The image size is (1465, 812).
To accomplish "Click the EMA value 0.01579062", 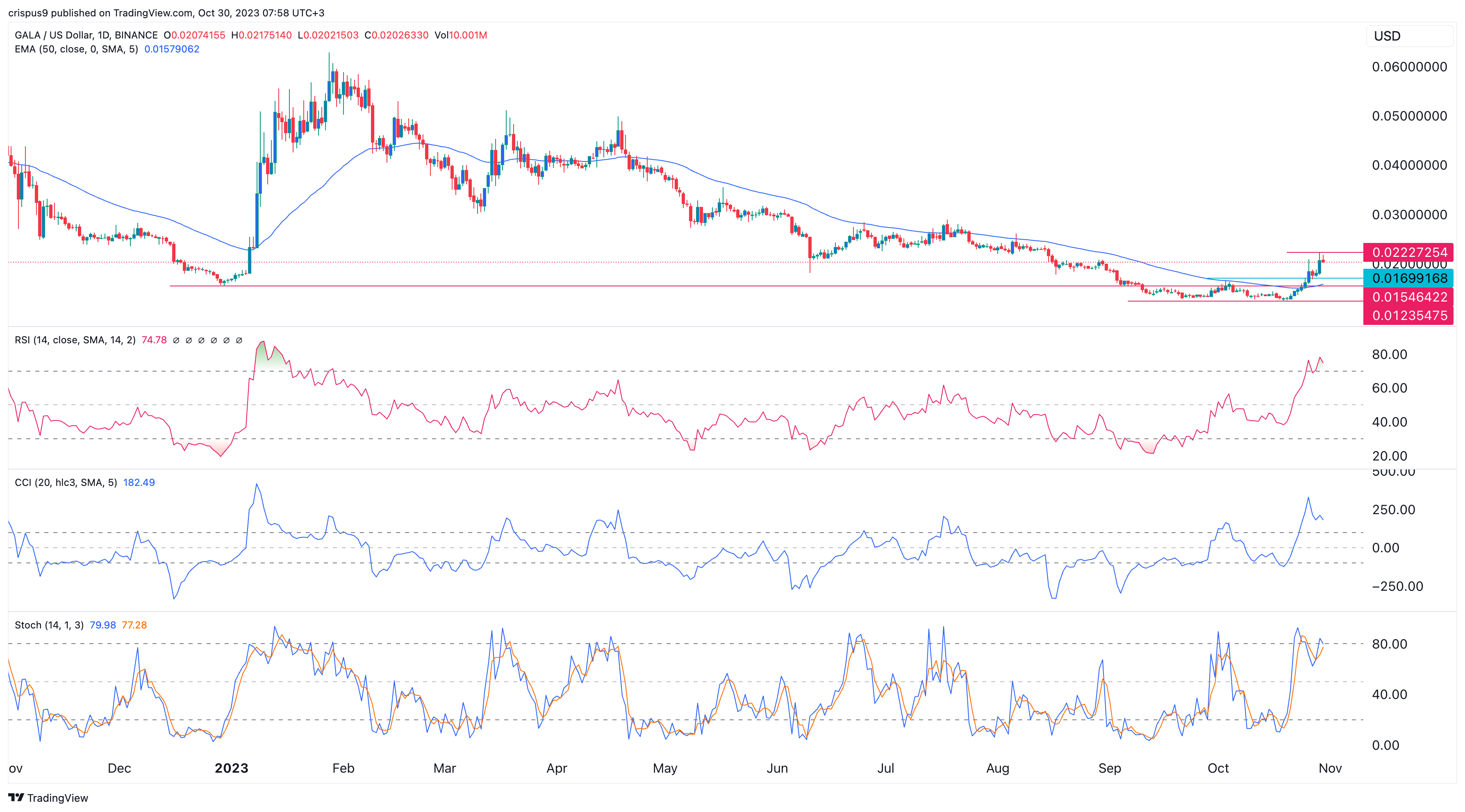I will pos(171,49).
